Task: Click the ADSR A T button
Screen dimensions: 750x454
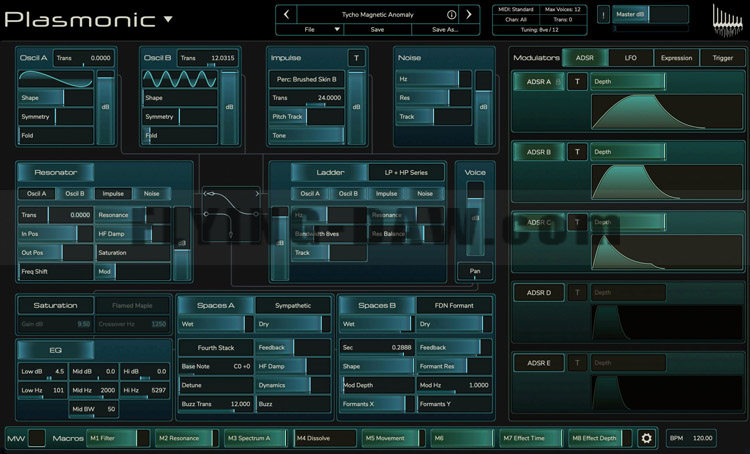Action: (577, 82)
